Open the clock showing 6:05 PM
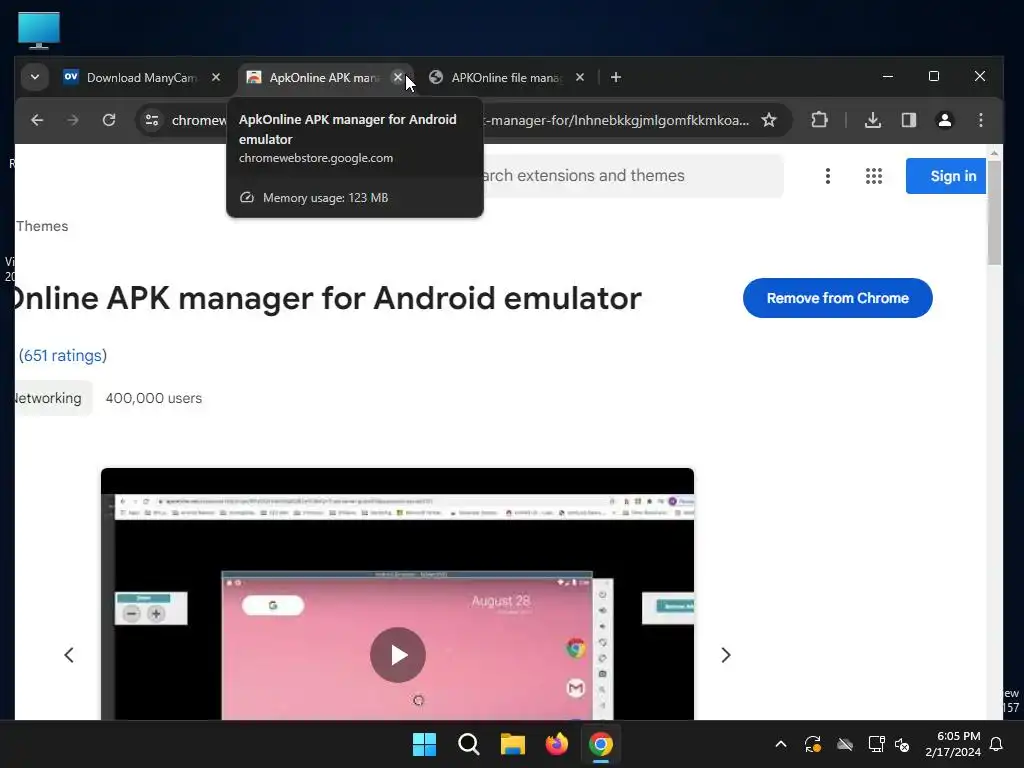This screenshot has width=1024, height=768. click(x=953, y=744)
